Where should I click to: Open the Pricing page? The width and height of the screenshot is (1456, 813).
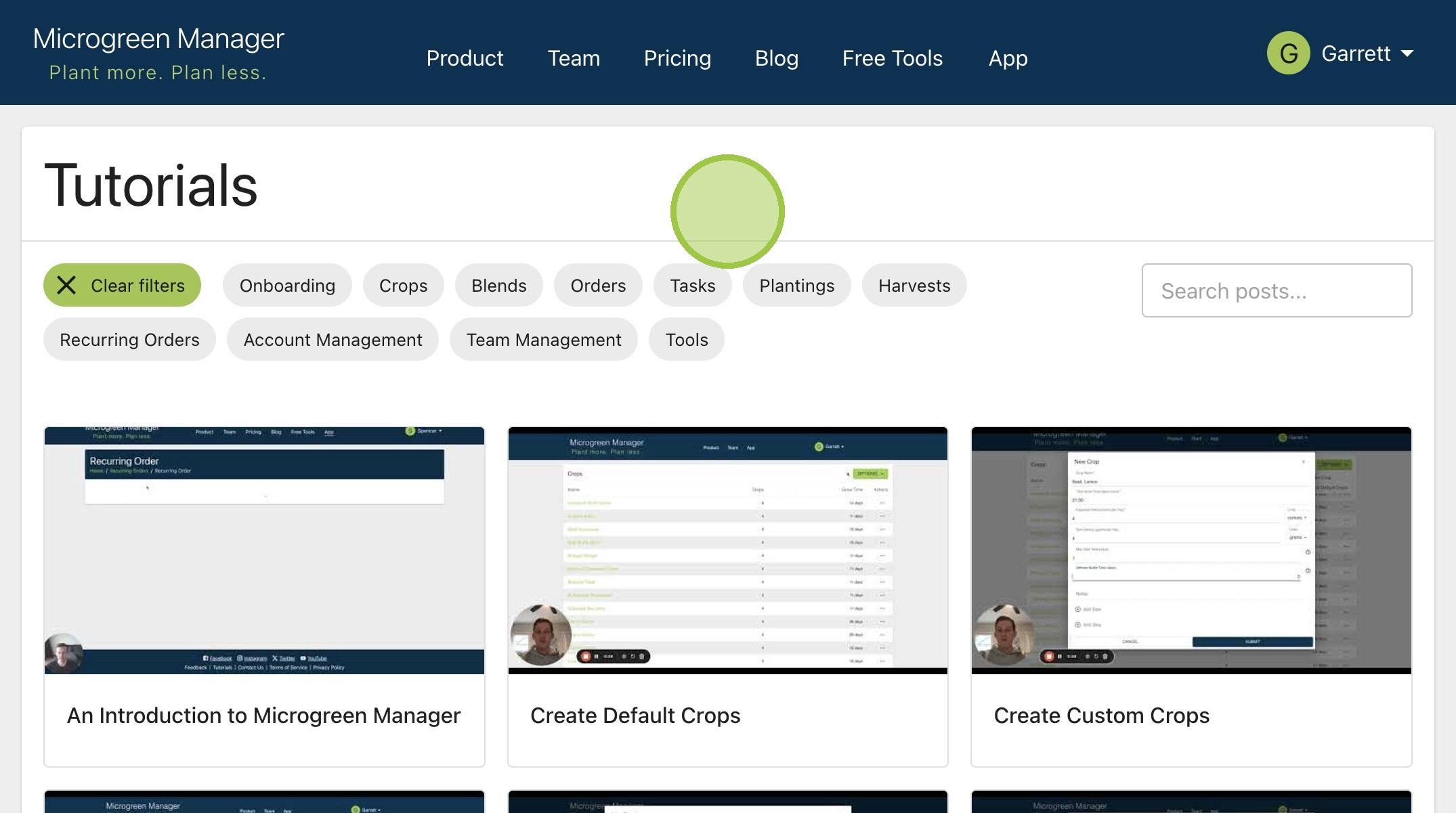coord(677,58)
